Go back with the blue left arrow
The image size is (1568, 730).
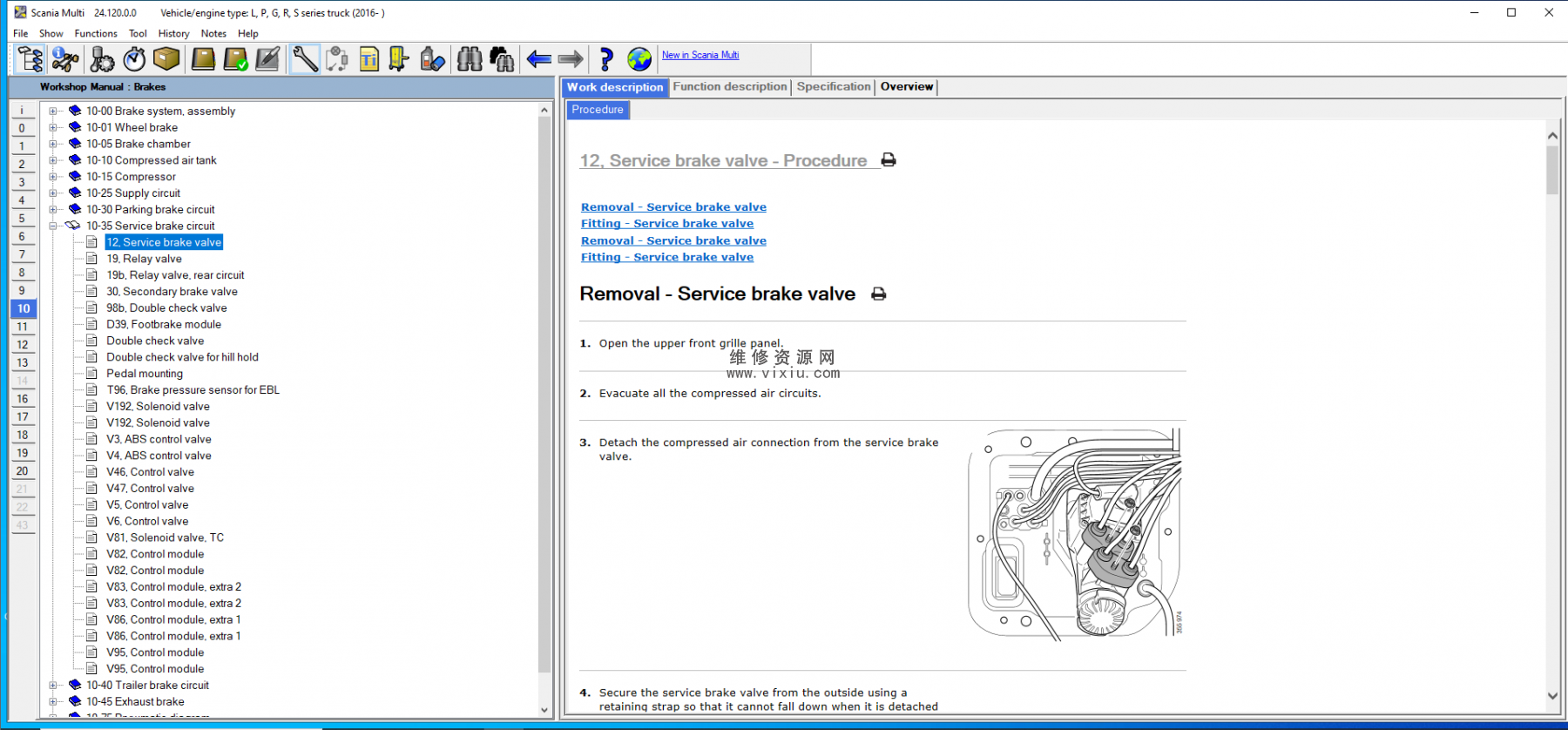(539, 59)
